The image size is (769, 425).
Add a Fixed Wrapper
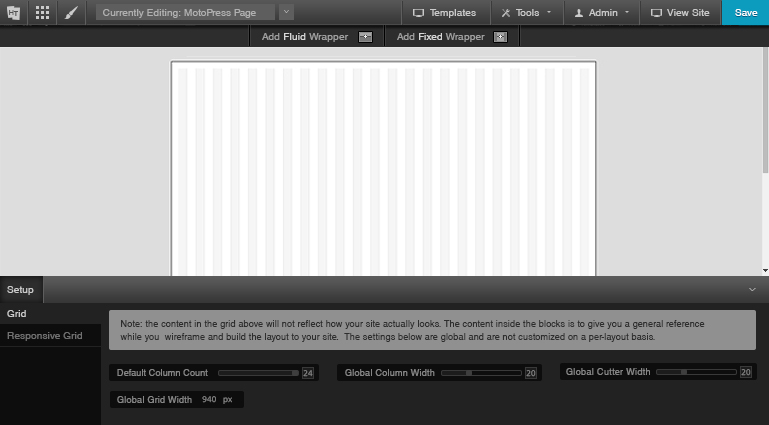(x=452, y=37)
